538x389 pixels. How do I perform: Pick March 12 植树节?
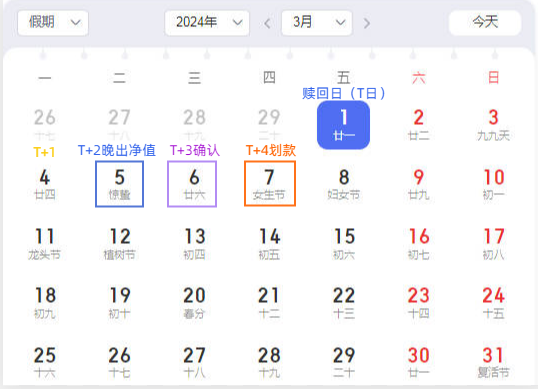(x=119, y=244)
